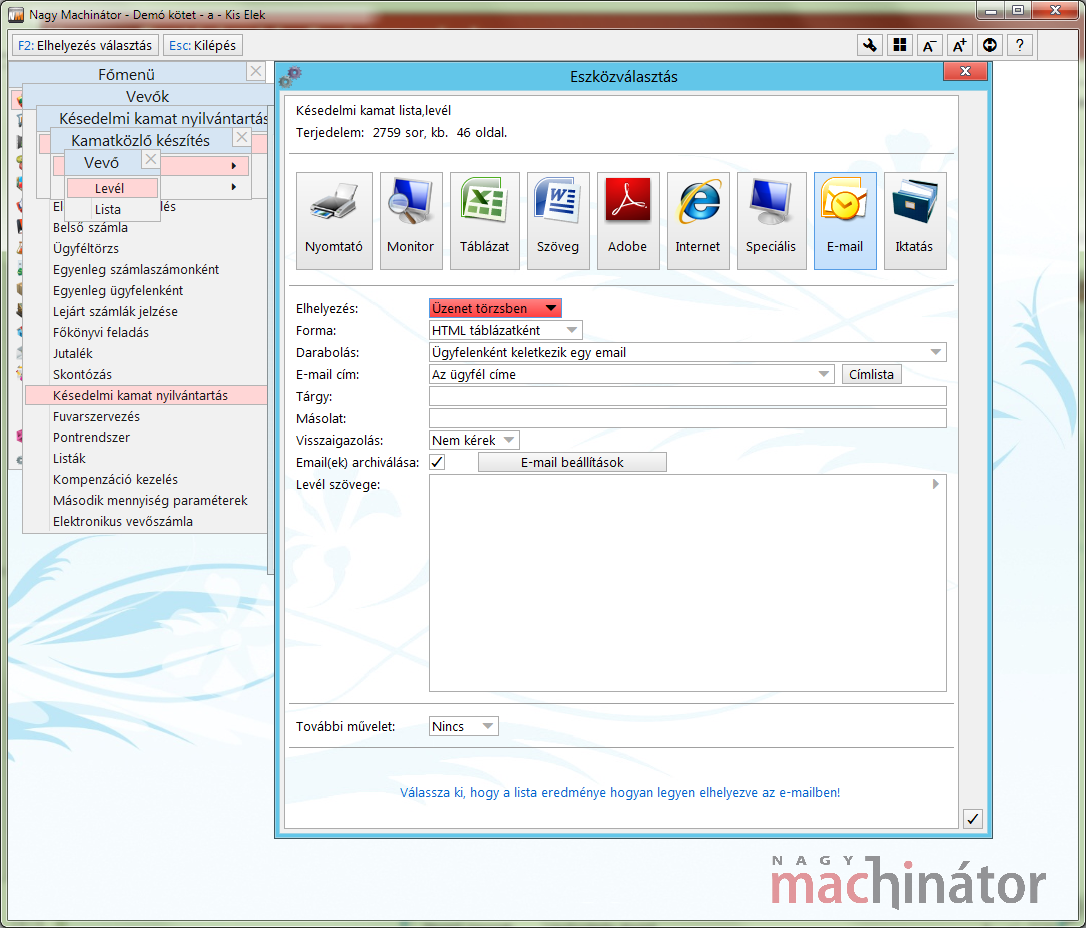Toggle Email(ek) archiválása checkbox
This screenshot has width=1086, height=928.
click(437, 462)
